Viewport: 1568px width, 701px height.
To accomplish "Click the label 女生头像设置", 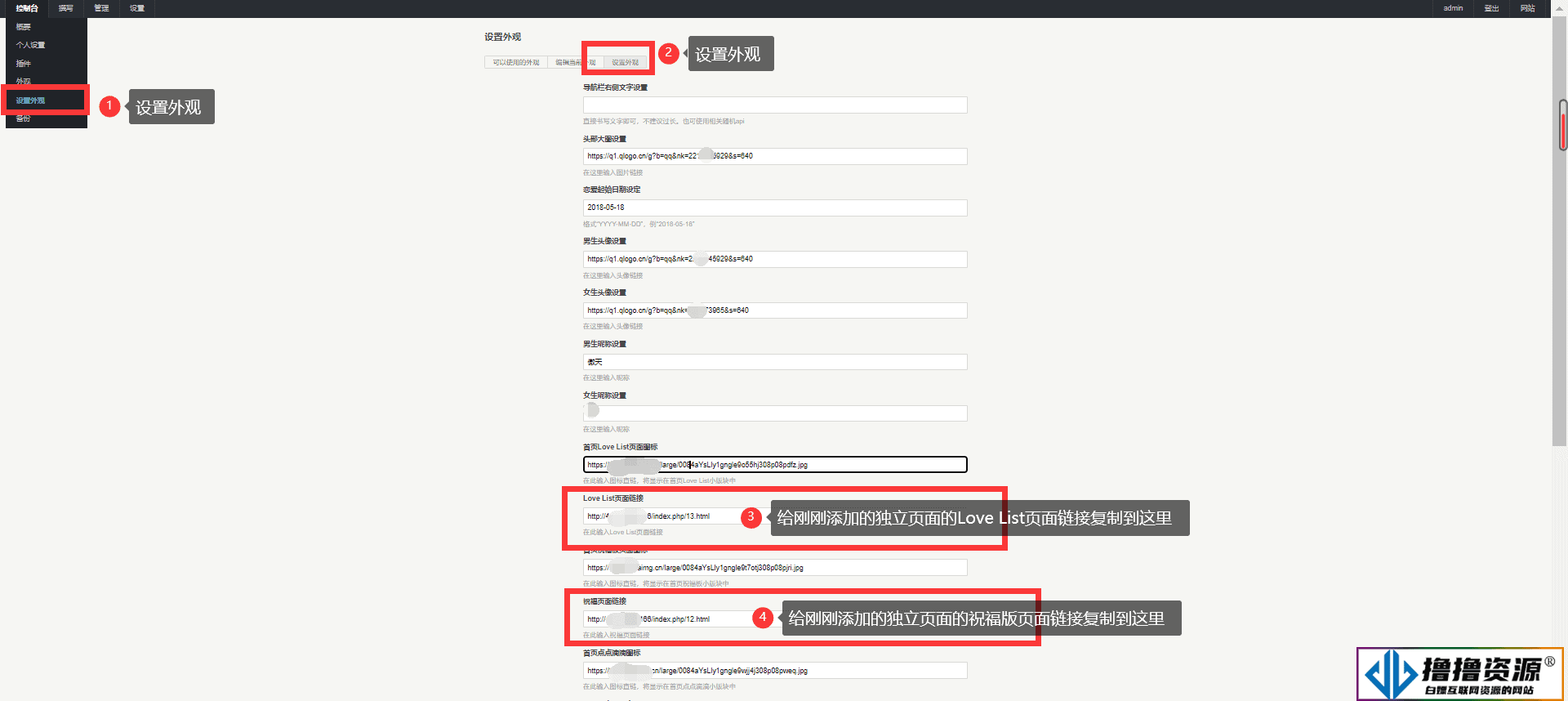I will tap(604, 292).
